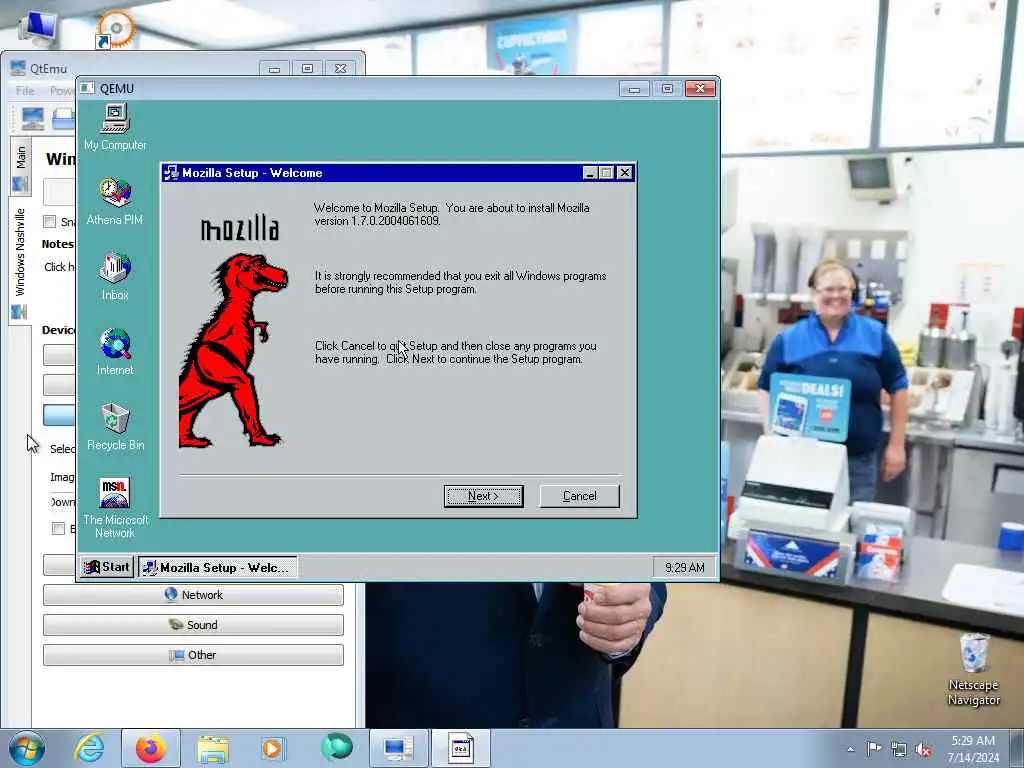Screen dimensions: 1024x768
Task: Open the Other section in QtEmu
Action: pos(193,655)
